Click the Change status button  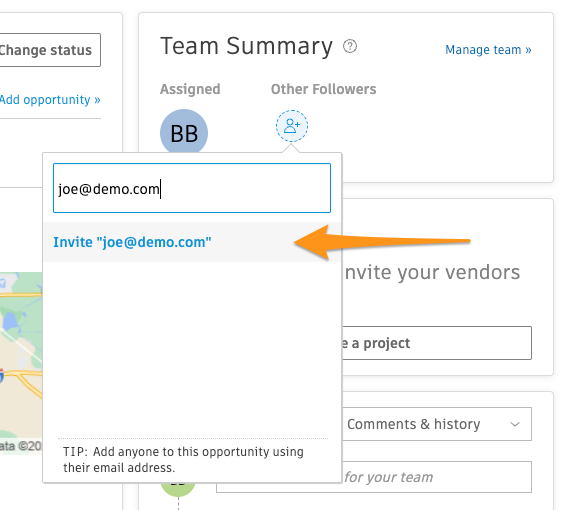click(x=50, y=50)
